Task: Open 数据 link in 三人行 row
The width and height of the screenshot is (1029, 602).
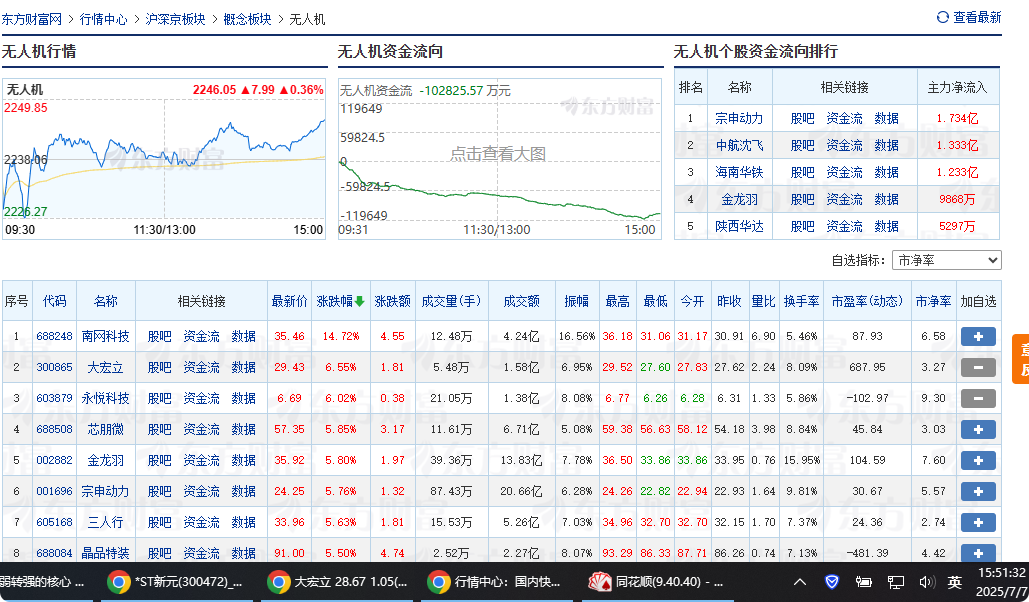Action: (x=243, y=523)
